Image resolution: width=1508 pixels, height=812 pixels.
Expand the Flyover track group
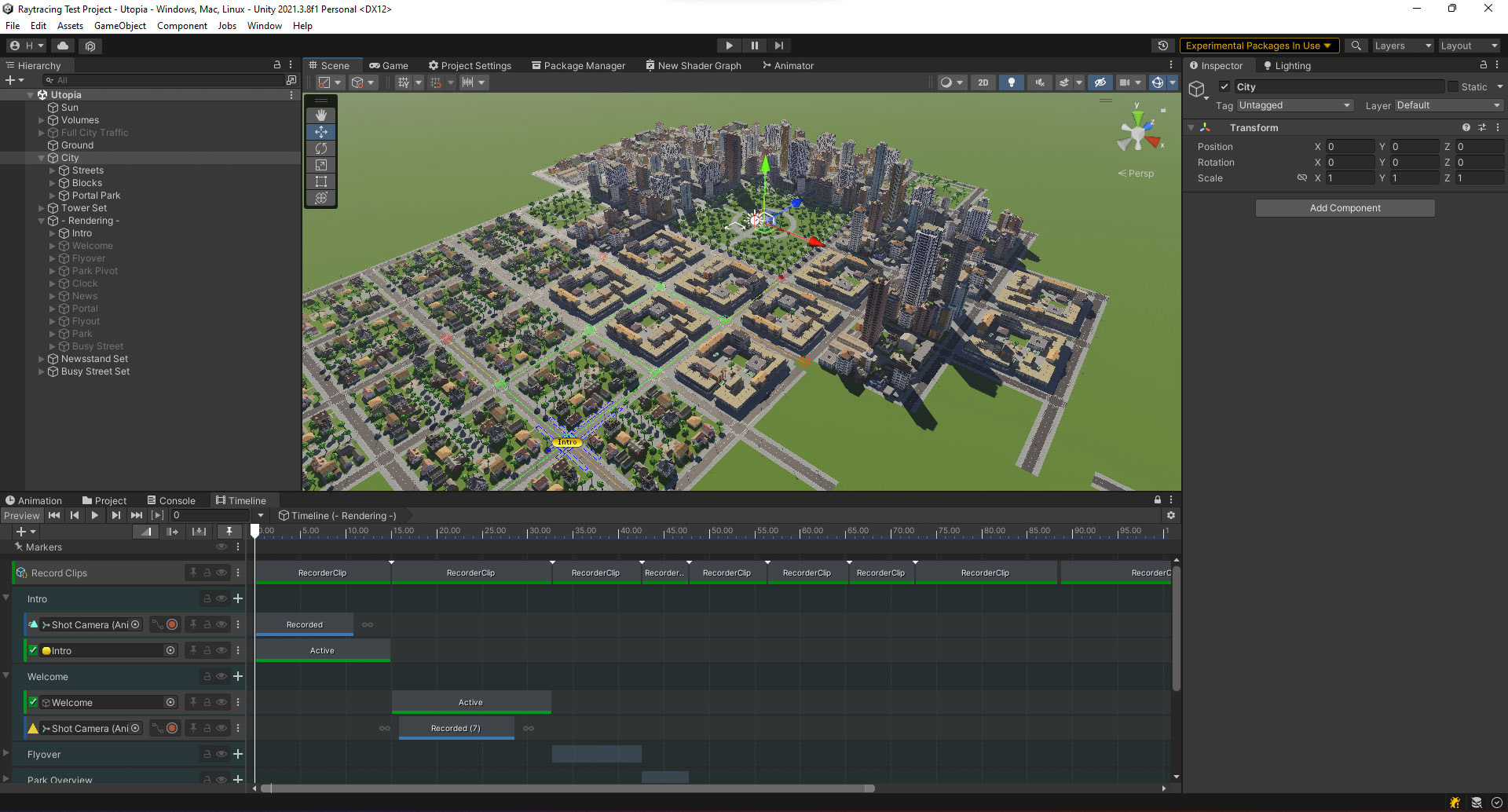[6, 754]
